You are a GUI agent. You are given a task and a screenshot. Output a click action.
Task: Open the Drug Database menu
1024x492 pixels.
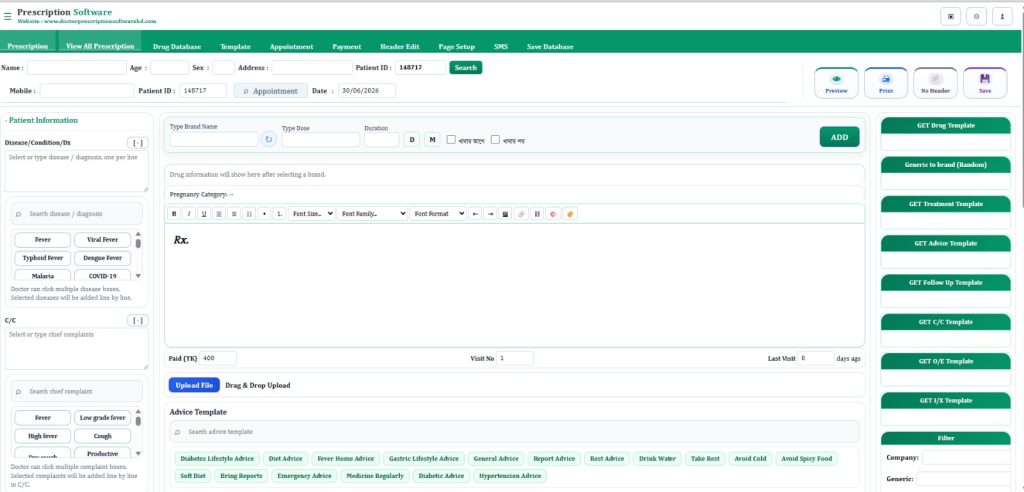point(177,47)
